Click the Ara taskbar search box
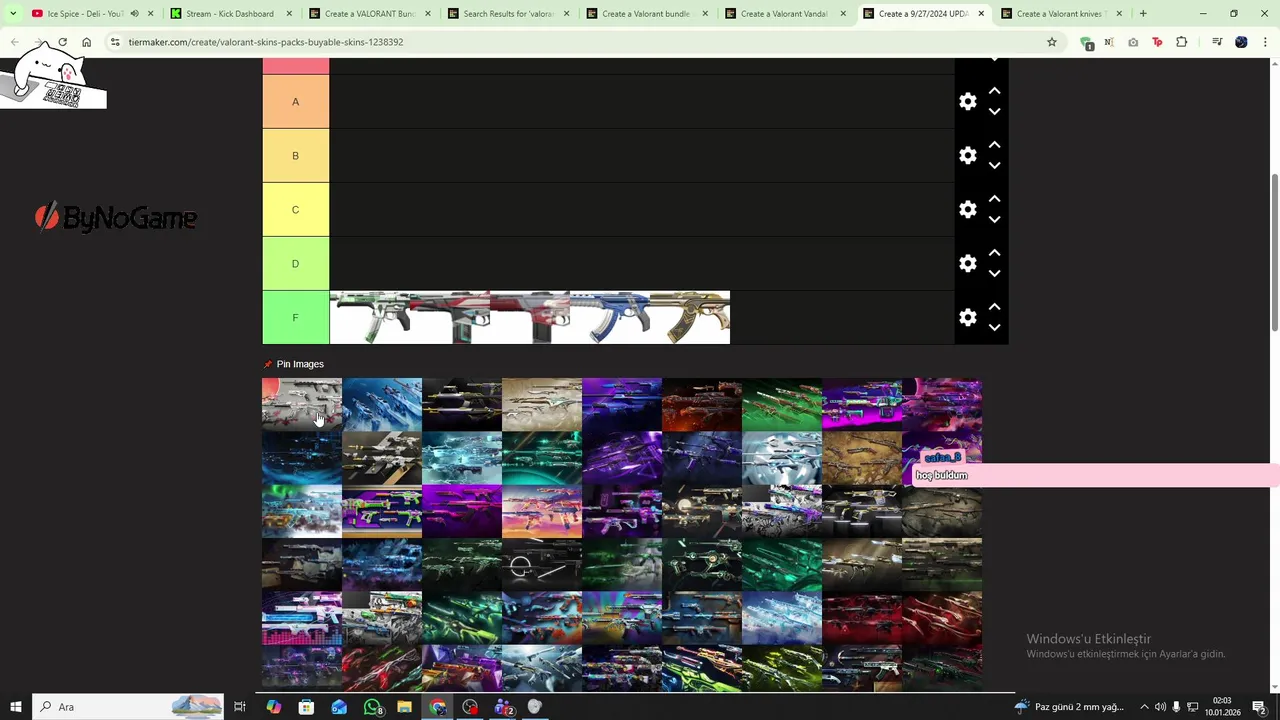Screen dimensions: 1280x720 click(x=128, y=707)
